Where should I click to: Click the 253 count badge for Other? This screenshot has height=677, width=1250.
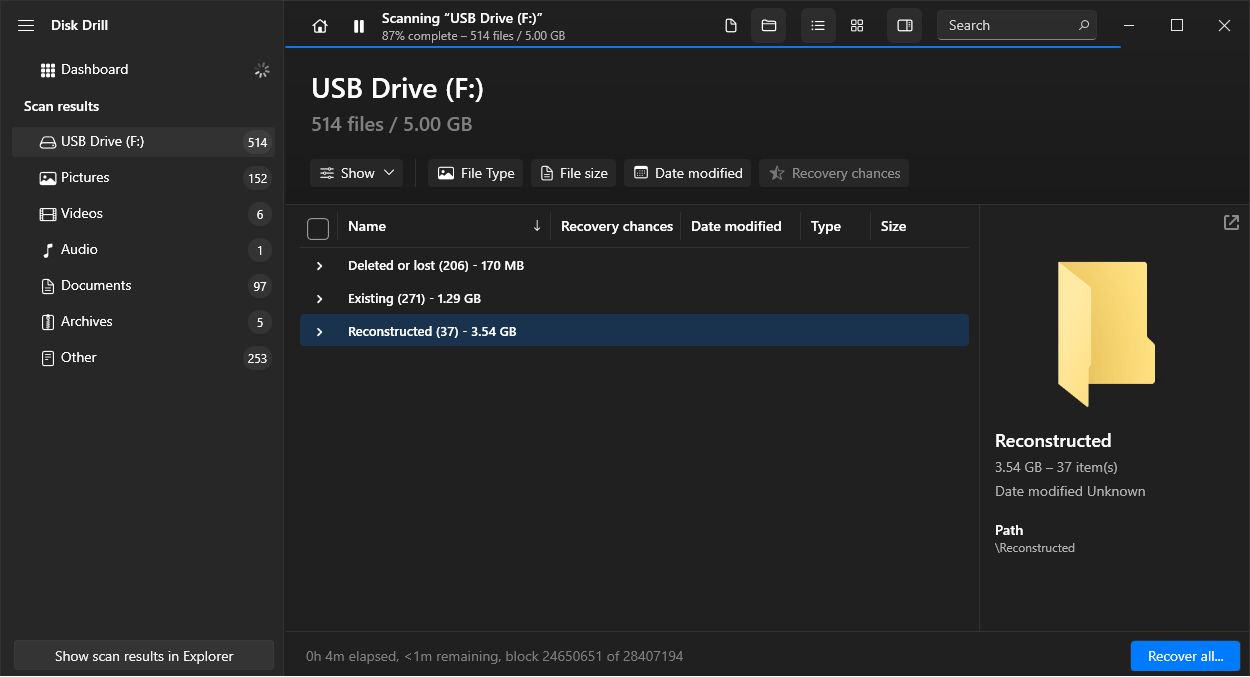[258, 358]
